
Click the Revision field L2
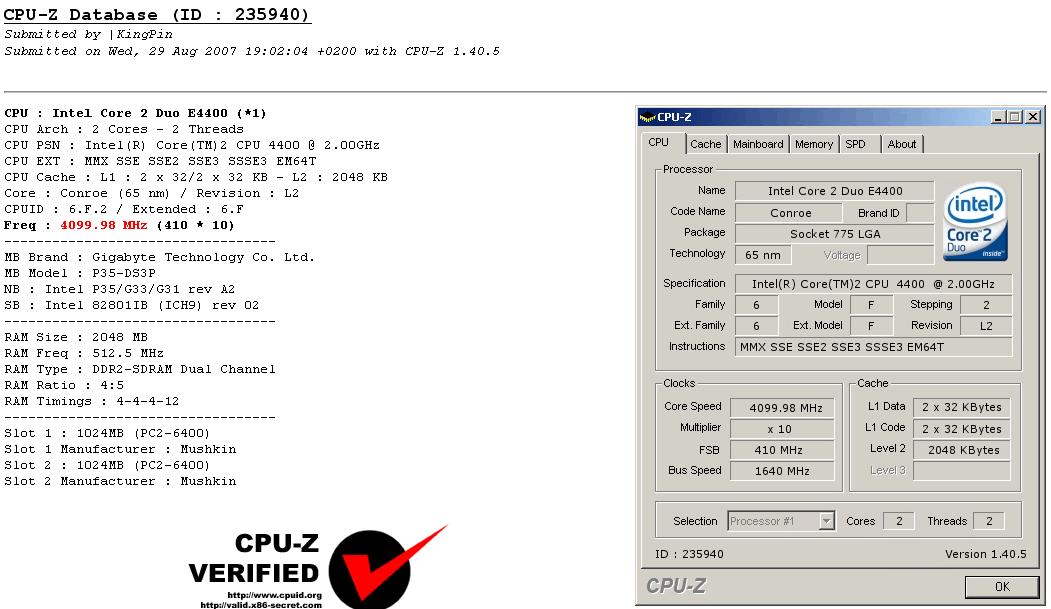tap(986, 326)
